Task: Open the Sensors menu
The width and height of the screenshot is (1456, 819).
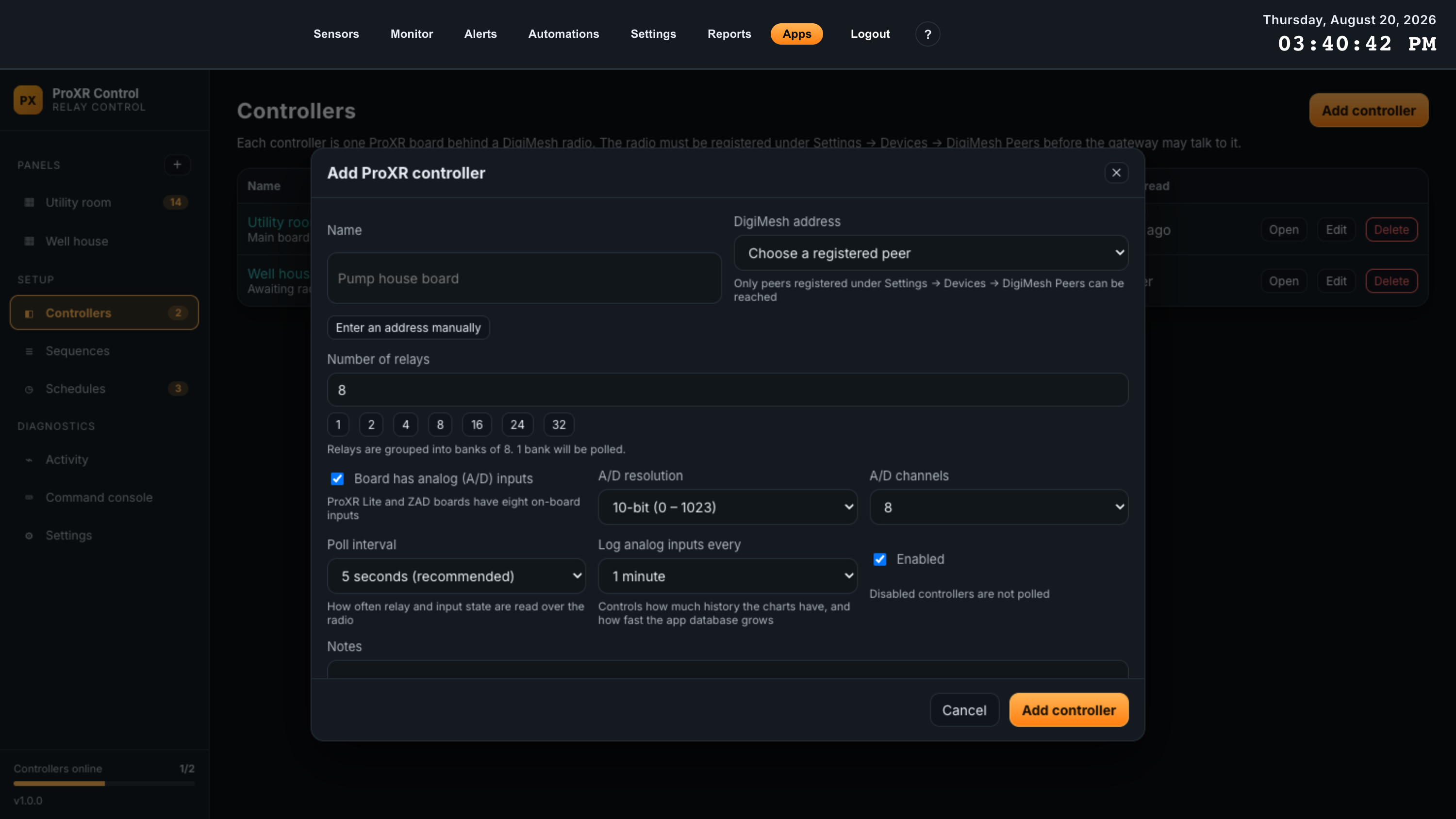Action: click(336, 34)
